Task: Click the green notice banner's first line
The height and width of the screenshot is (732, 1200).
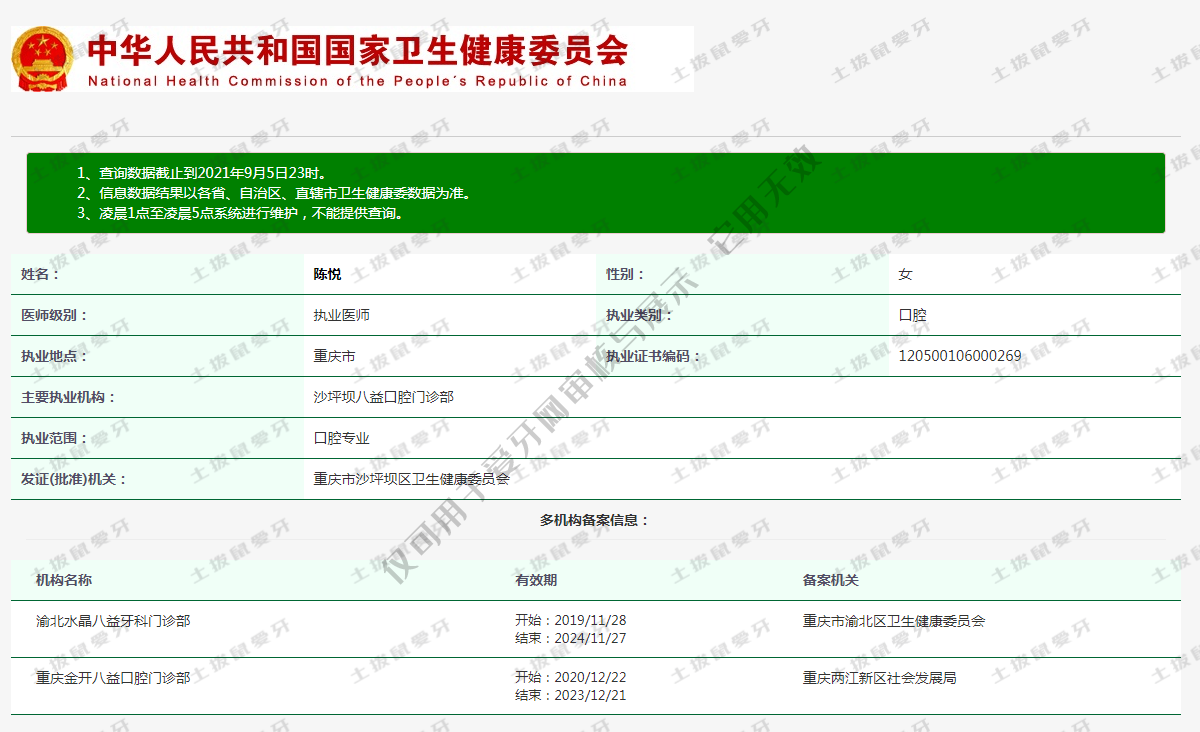Action: (x=201, y=173)
